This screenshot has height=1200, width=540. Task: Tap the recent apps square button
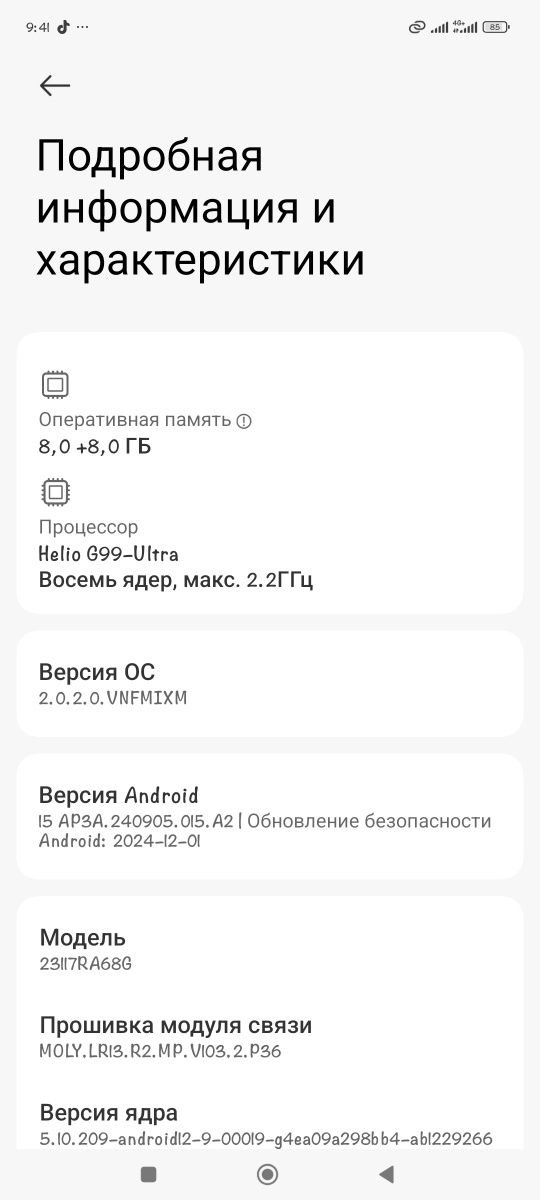pyautogui.click(x=149, y=1174)
